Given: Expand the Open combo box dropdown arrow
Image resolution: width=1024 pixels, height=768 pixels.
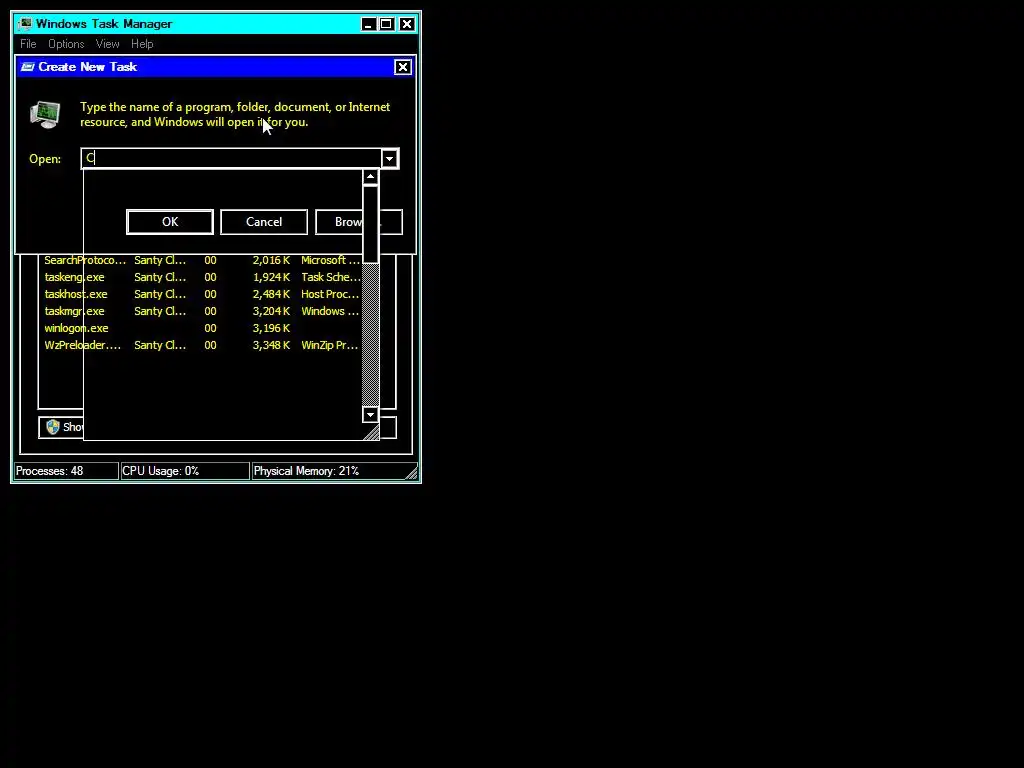Looking at the screenshot, I should point(389,159).
